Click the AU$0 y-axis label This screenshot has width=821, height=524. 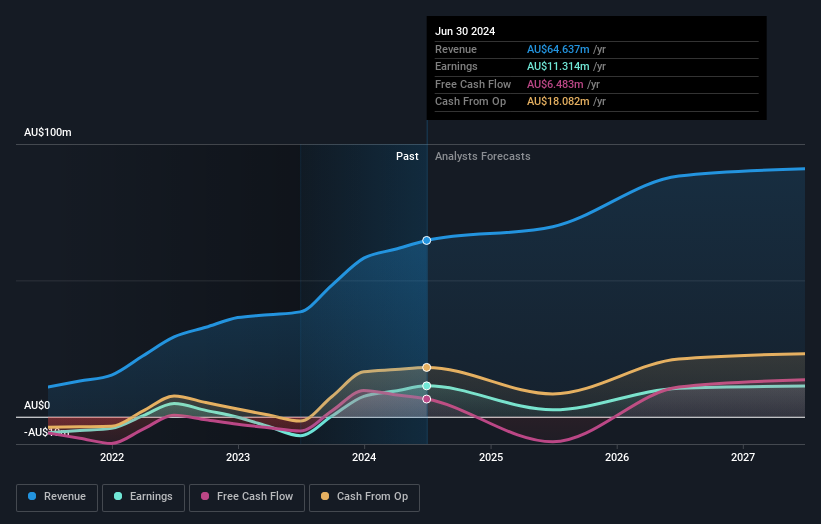(x=37, y=406)
